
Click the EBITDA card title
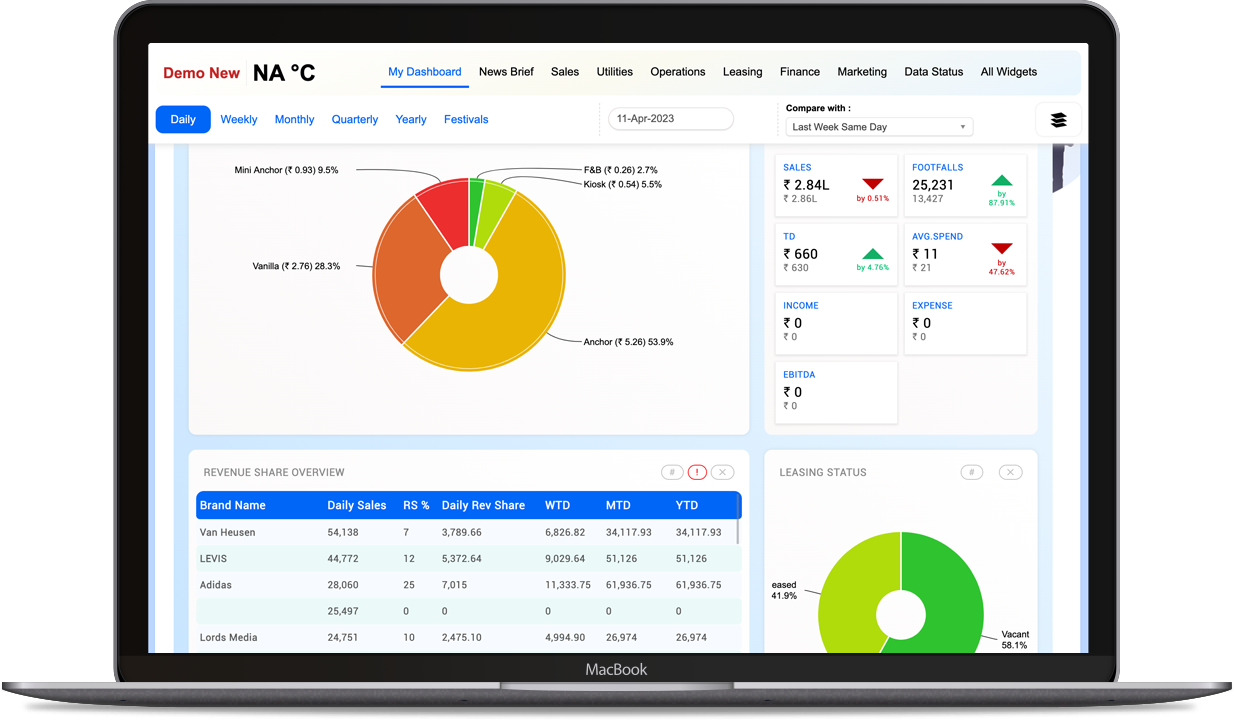click(800, 374)
